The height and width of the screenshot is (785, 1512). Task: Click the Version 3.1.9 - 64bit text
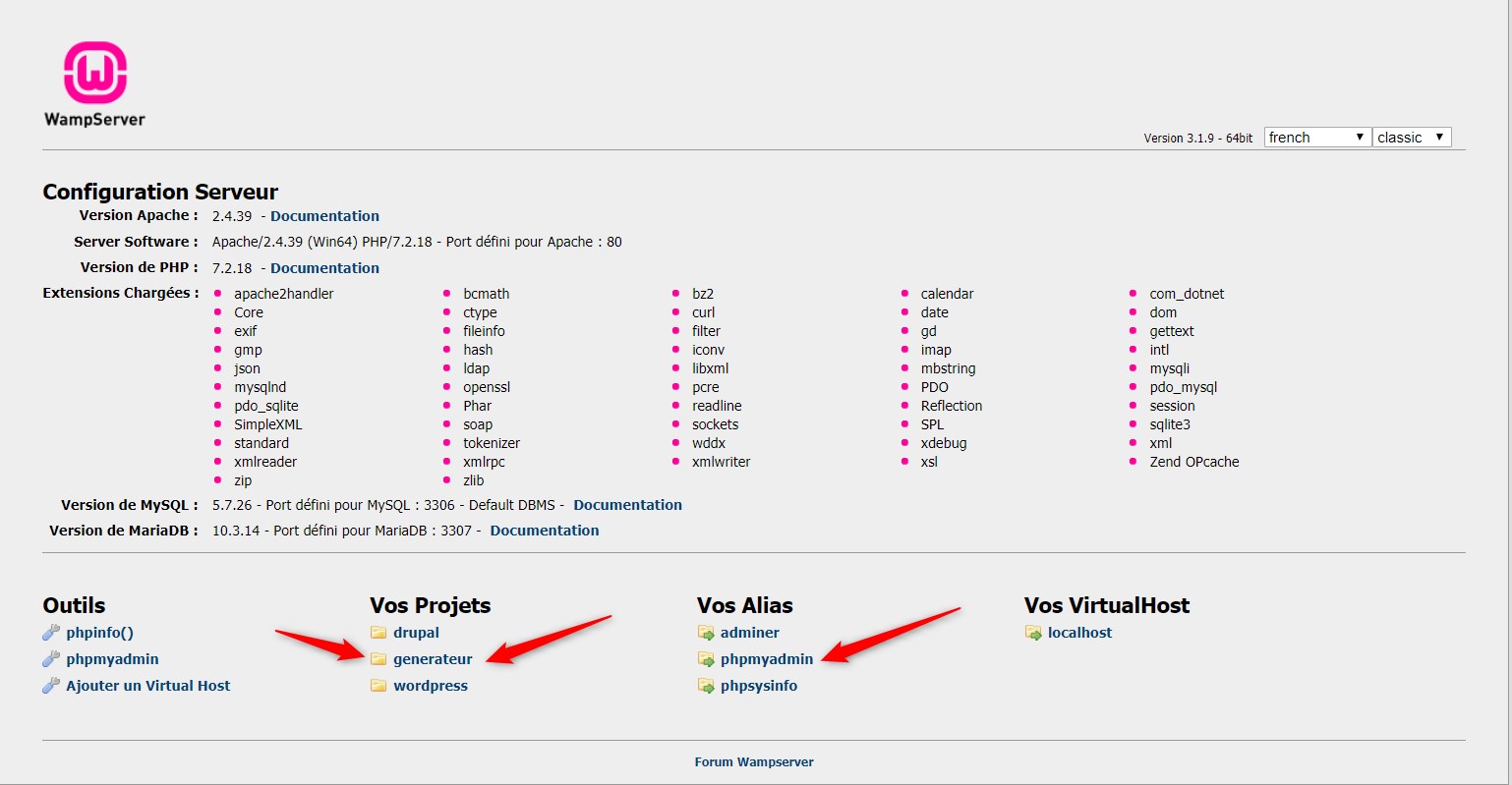pos(1197,139)
